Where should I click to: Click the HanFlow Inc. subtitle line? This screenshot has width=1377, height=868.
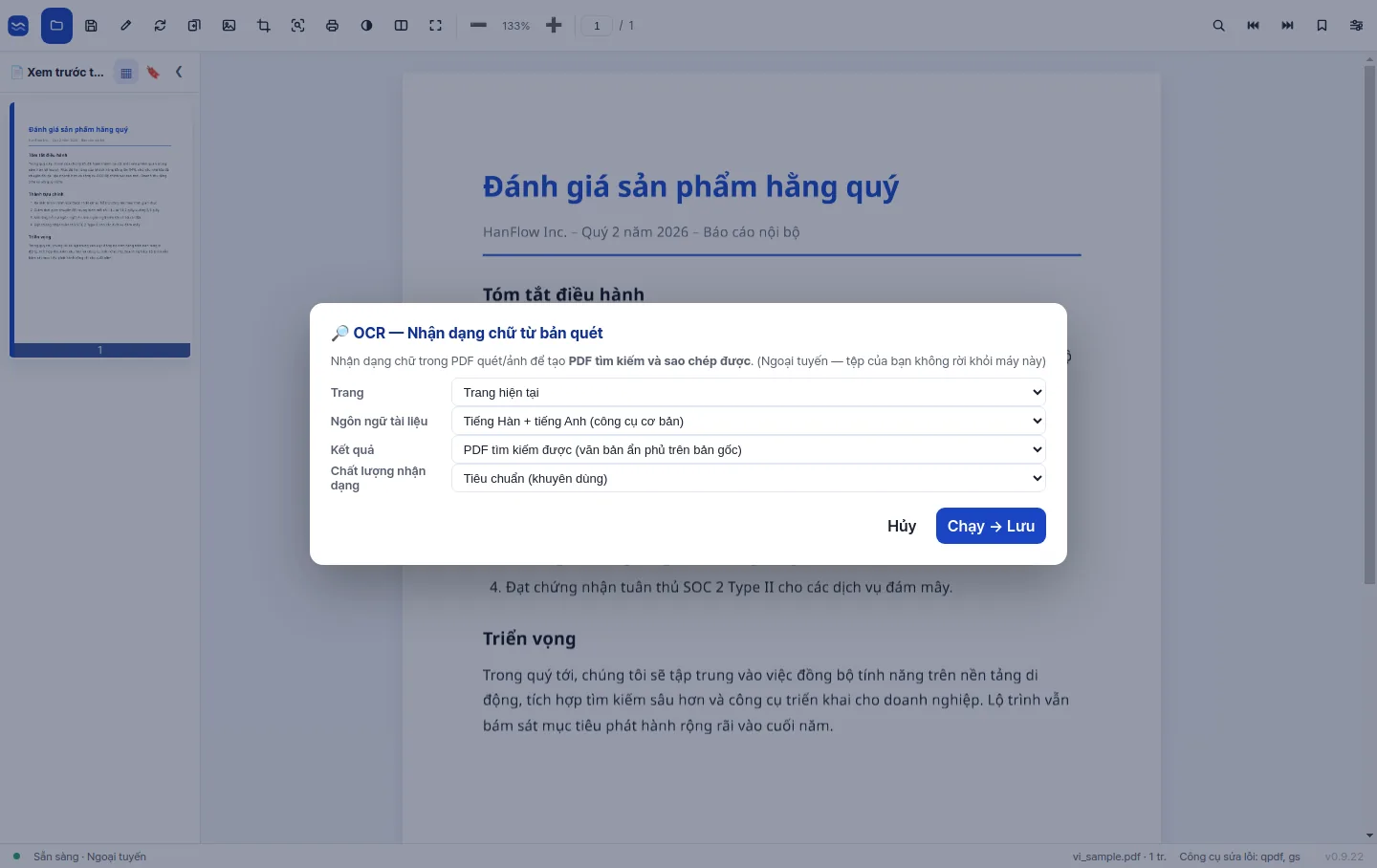[641, 232]
